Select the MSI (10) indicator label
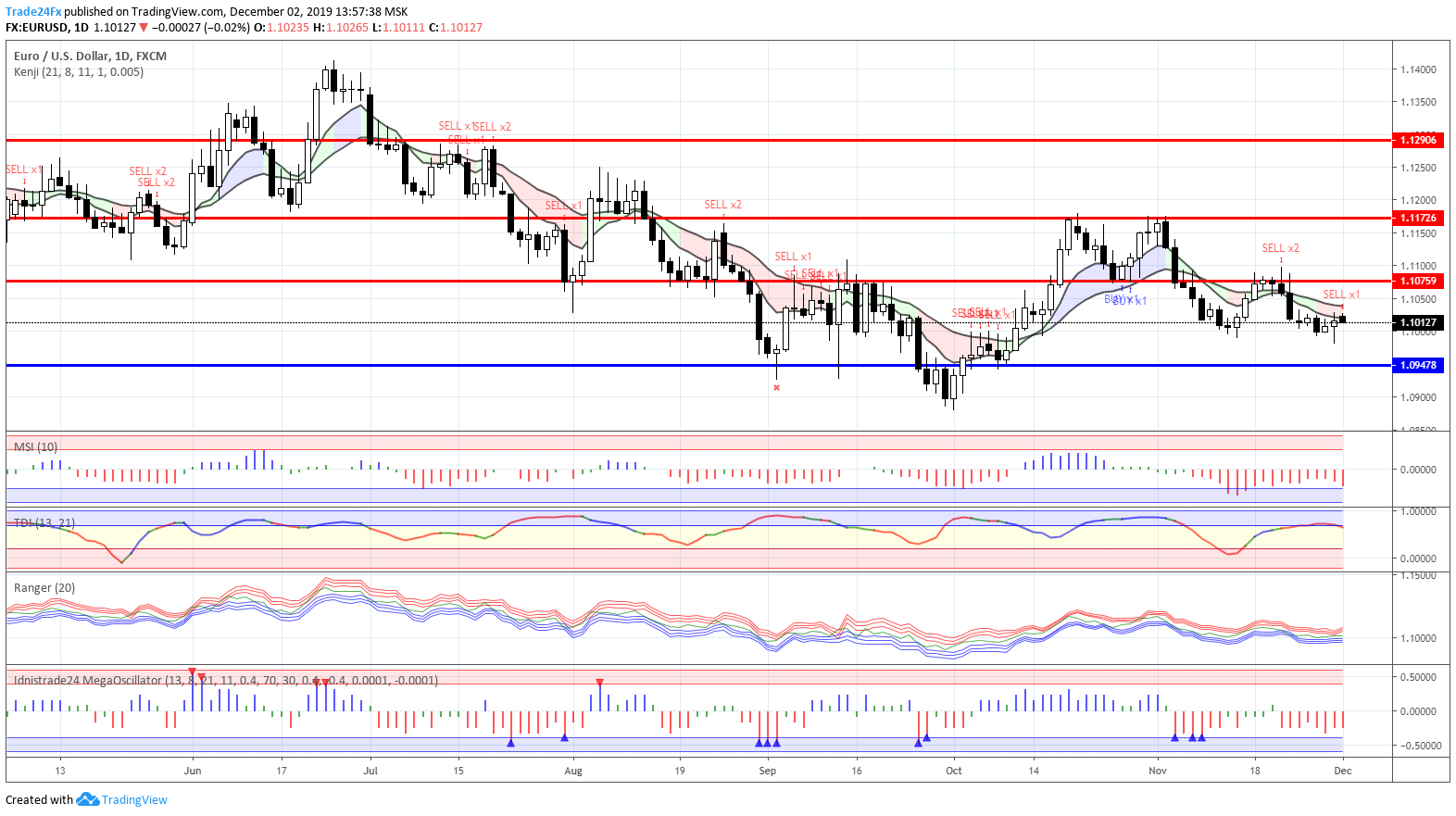 click(36, 447)
